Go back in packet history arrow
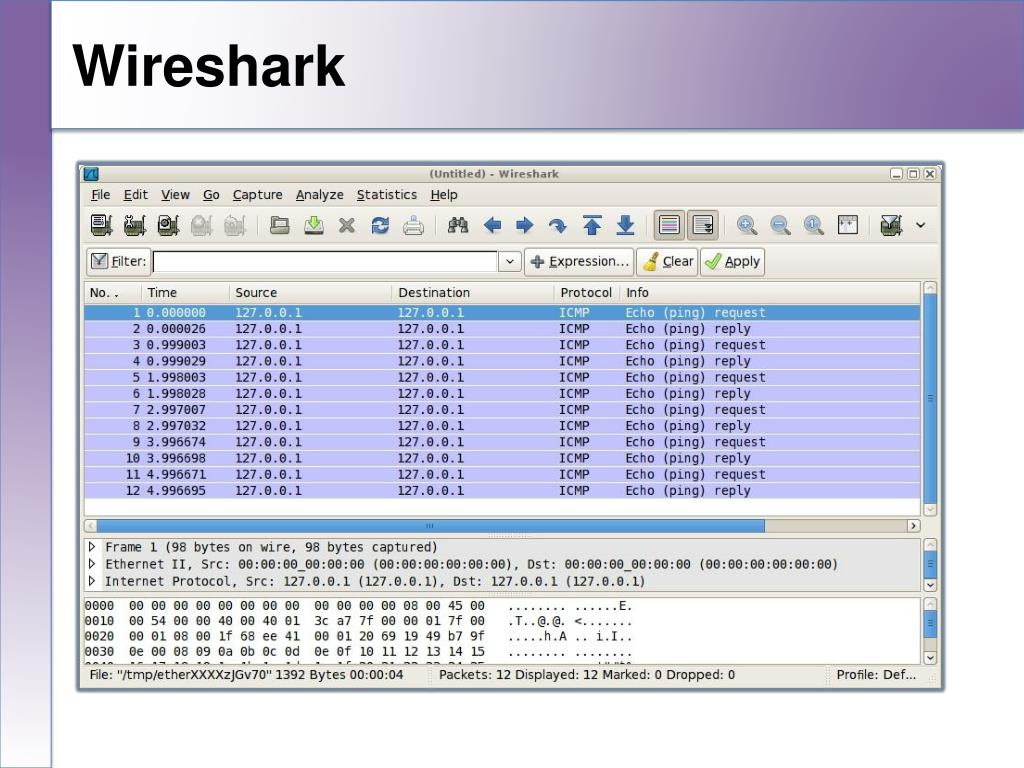1024x768 pixels. pyautogui.click(x=492, y=225)
